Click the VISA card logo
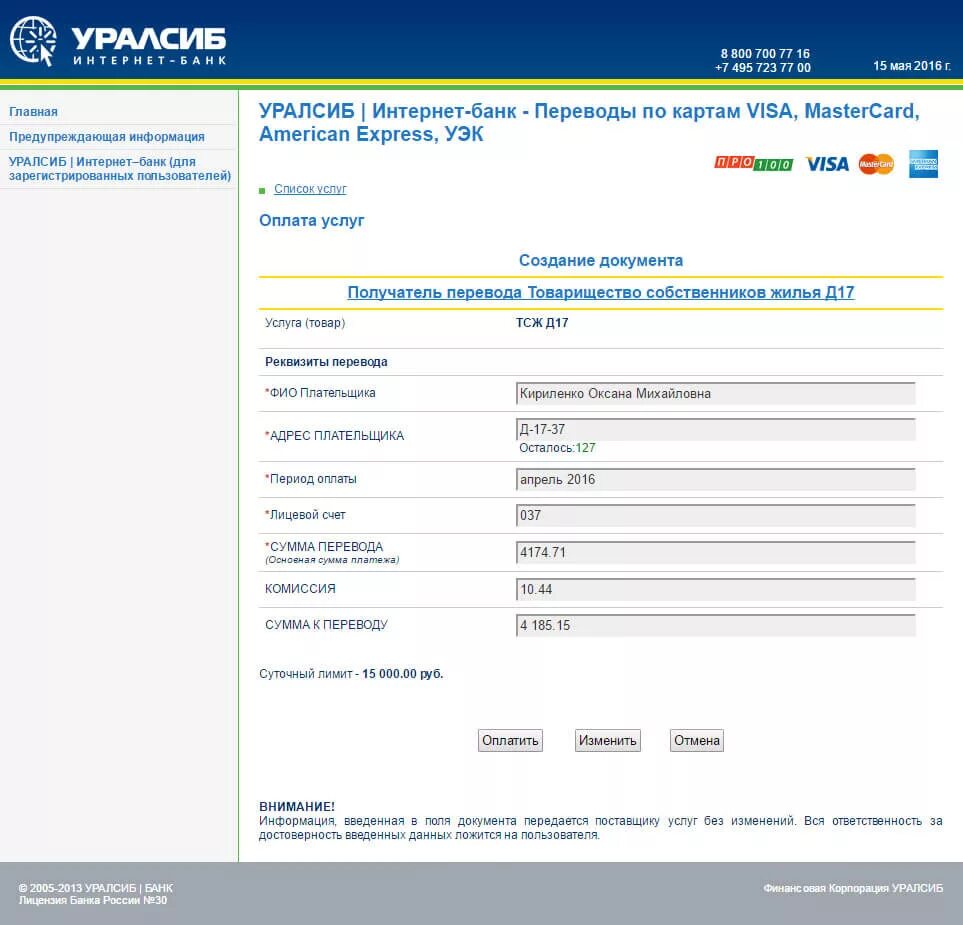 click(827, 164)
